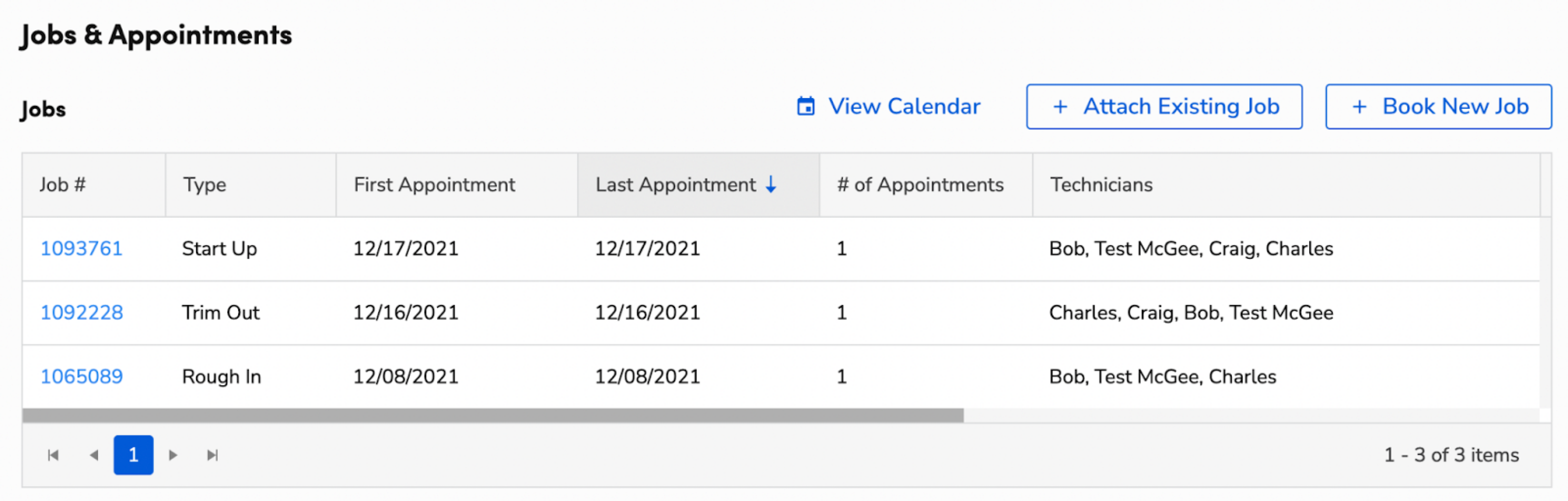1568x501 pixels.
Task: Open the View Calendar calendar icon
Action: 806,106
